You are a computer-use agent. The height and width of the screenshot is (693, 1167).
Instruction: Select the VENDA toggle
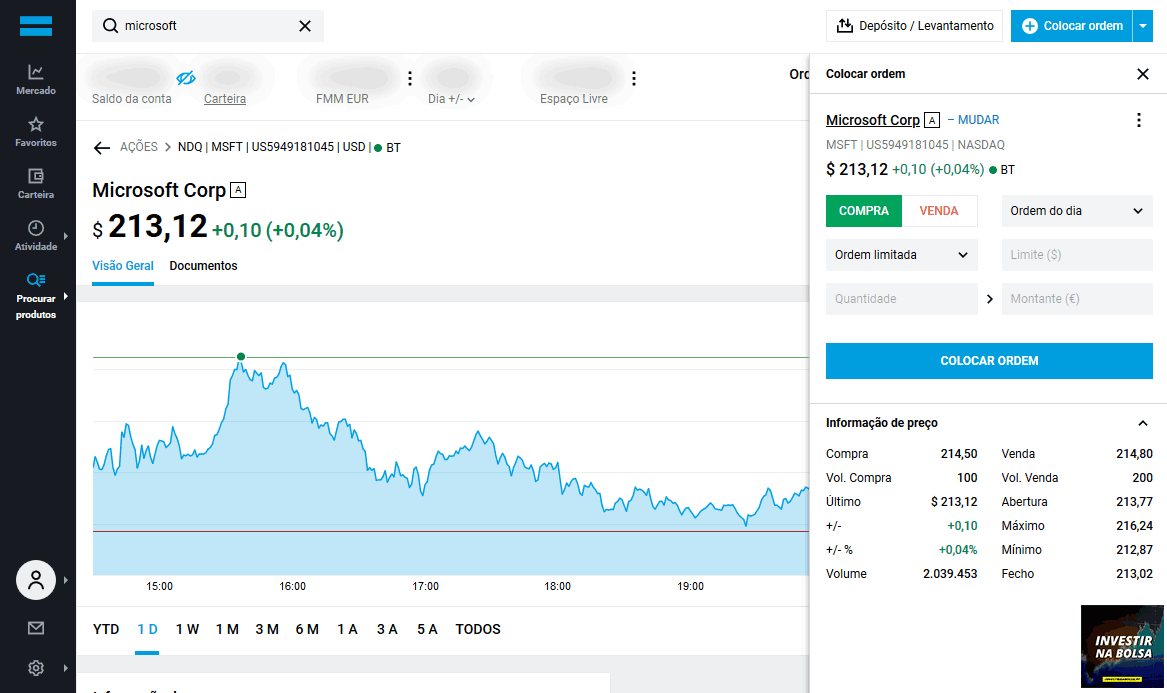(x=939, y=211)
